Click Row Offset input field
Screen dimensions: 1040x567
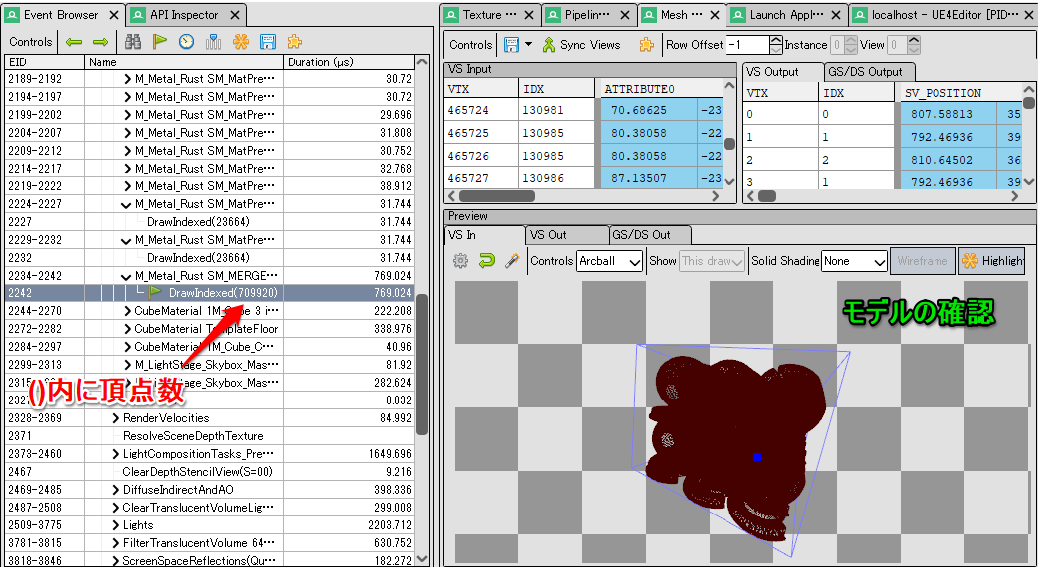[x=748, y=45]
